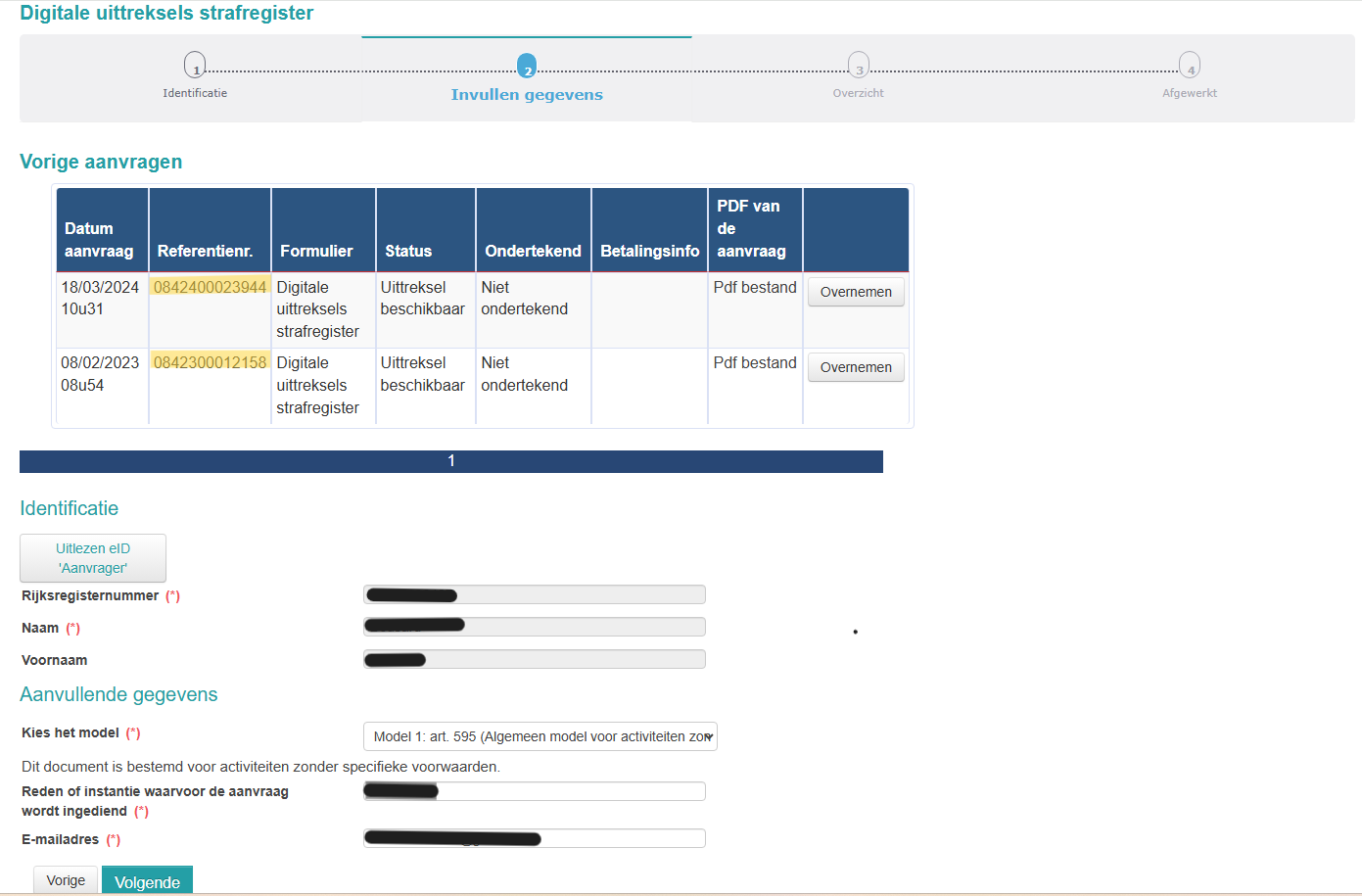Viewport: 1362px width, 896px height.
Task: Click the PDF van de aanvraag header
Action: coord(755,230)
